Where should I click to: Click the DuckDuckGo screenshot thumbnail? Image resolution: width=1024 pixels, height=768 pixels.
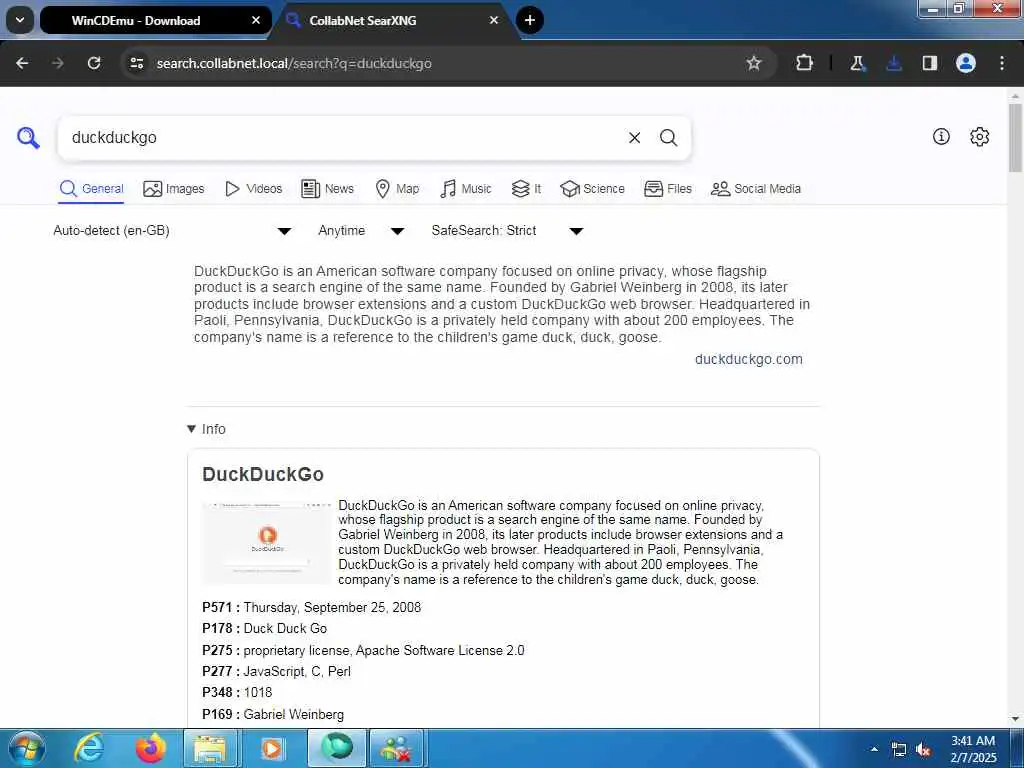pyautogui.click(x=267, y=543)
